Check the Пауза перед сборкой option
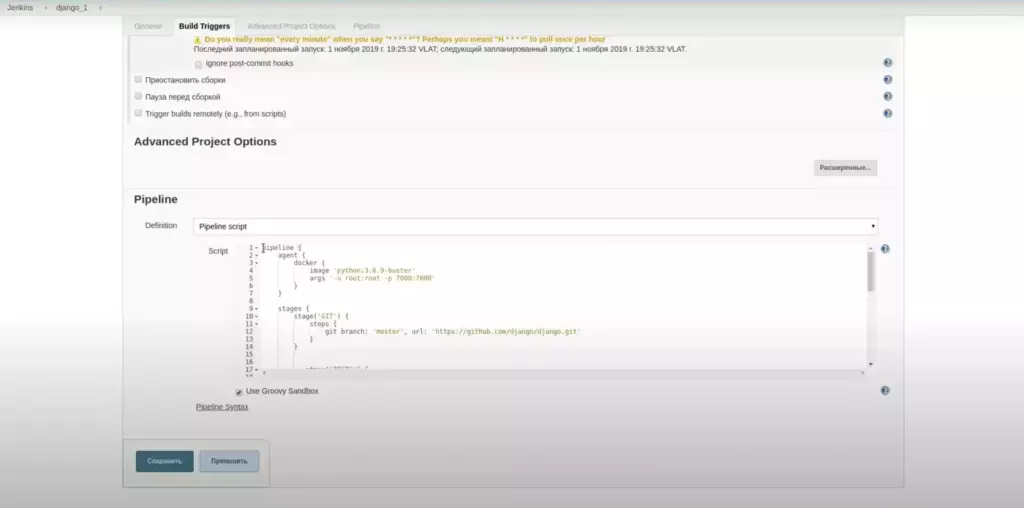The height and width of the screenshot is (508, 1024). pyautogui.click(x=138, y=96)
